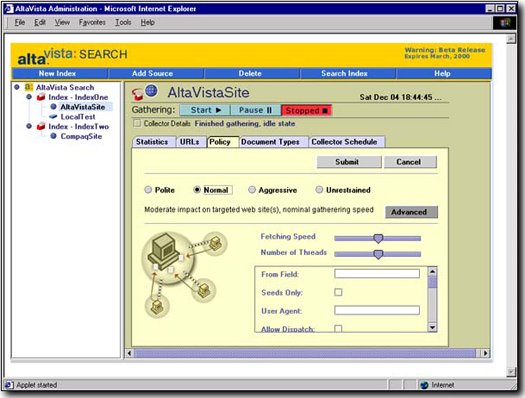The height and width of the screenshot is (398, 525).
Task: Enable the Seeds Only checkbox
Action: [x=338, y=292]
